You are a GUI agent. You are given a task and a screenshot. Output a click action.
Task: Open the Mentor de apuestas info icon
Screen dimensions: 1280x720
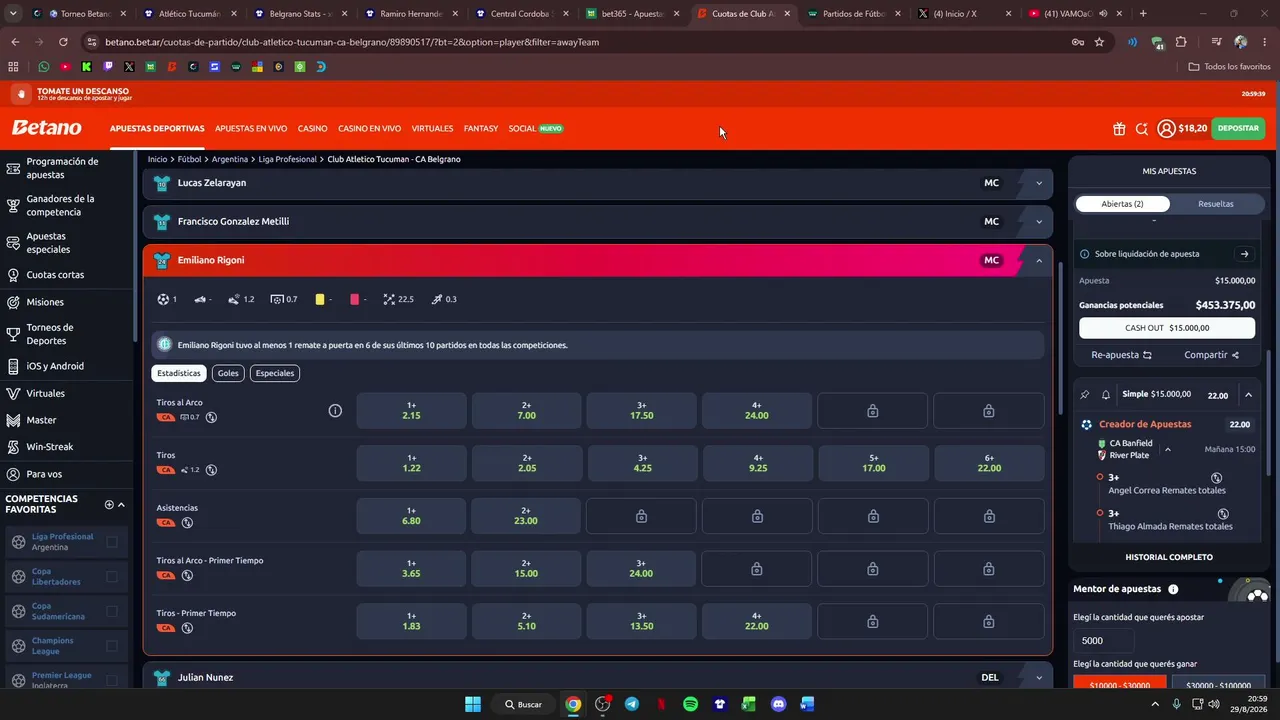(x=1173, y=589)
